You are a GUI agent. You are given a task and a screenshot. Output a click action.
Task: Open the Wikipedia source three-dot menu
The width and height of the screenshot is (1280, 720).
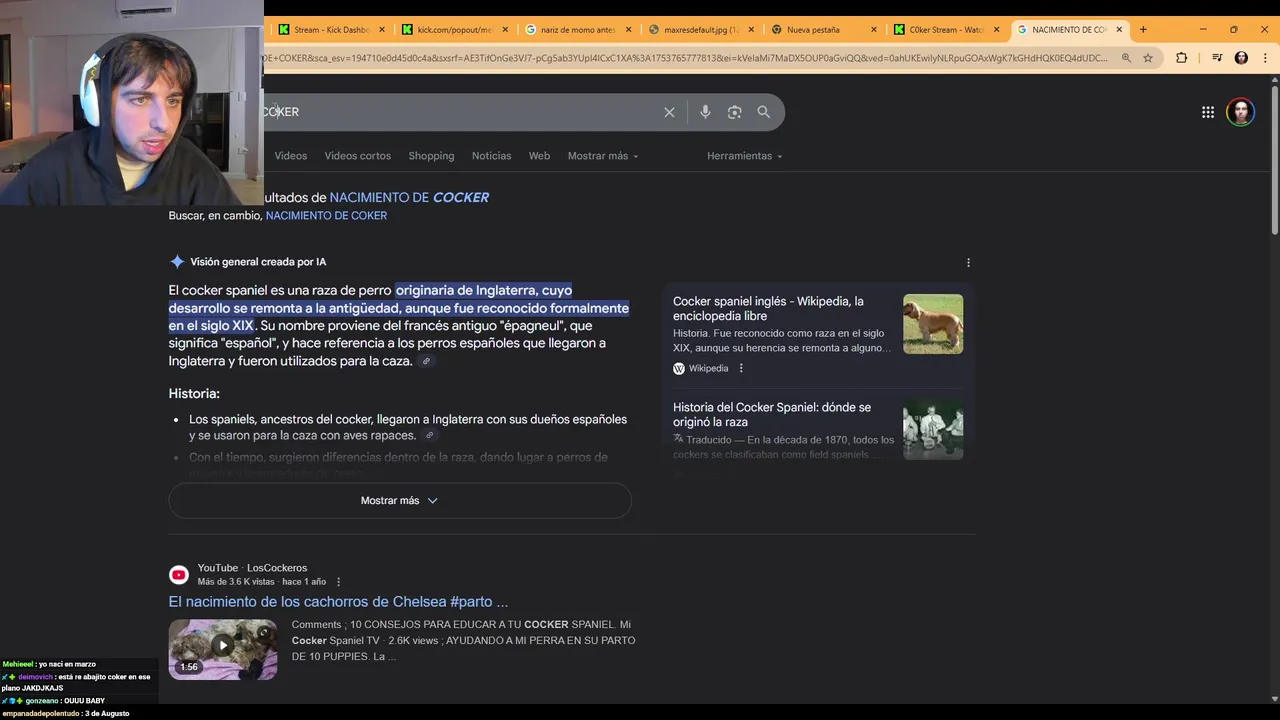pos(741,368)
